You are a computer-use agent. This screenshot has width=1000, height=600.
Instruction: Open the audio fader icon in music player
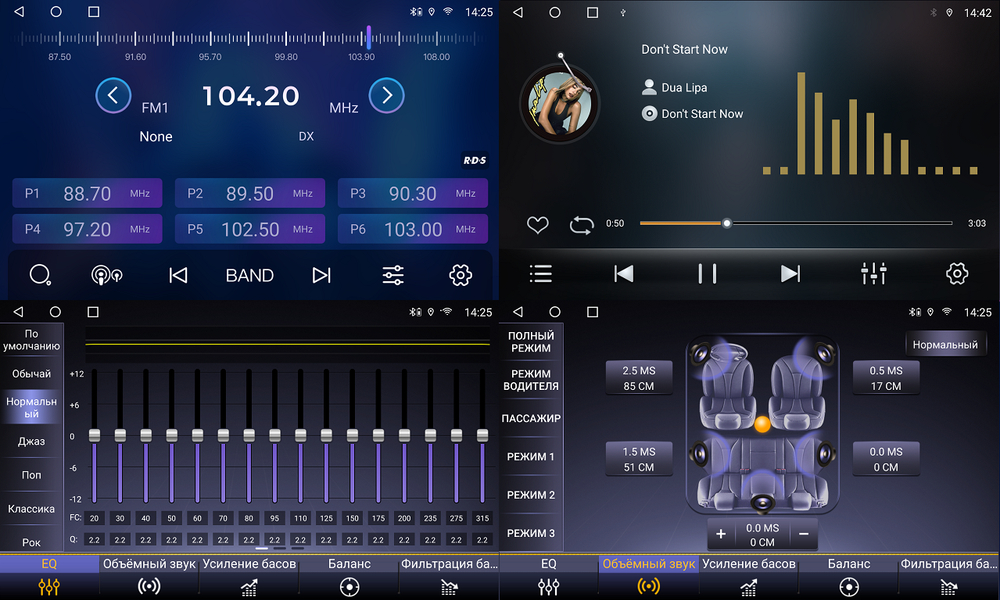point(873,272)
